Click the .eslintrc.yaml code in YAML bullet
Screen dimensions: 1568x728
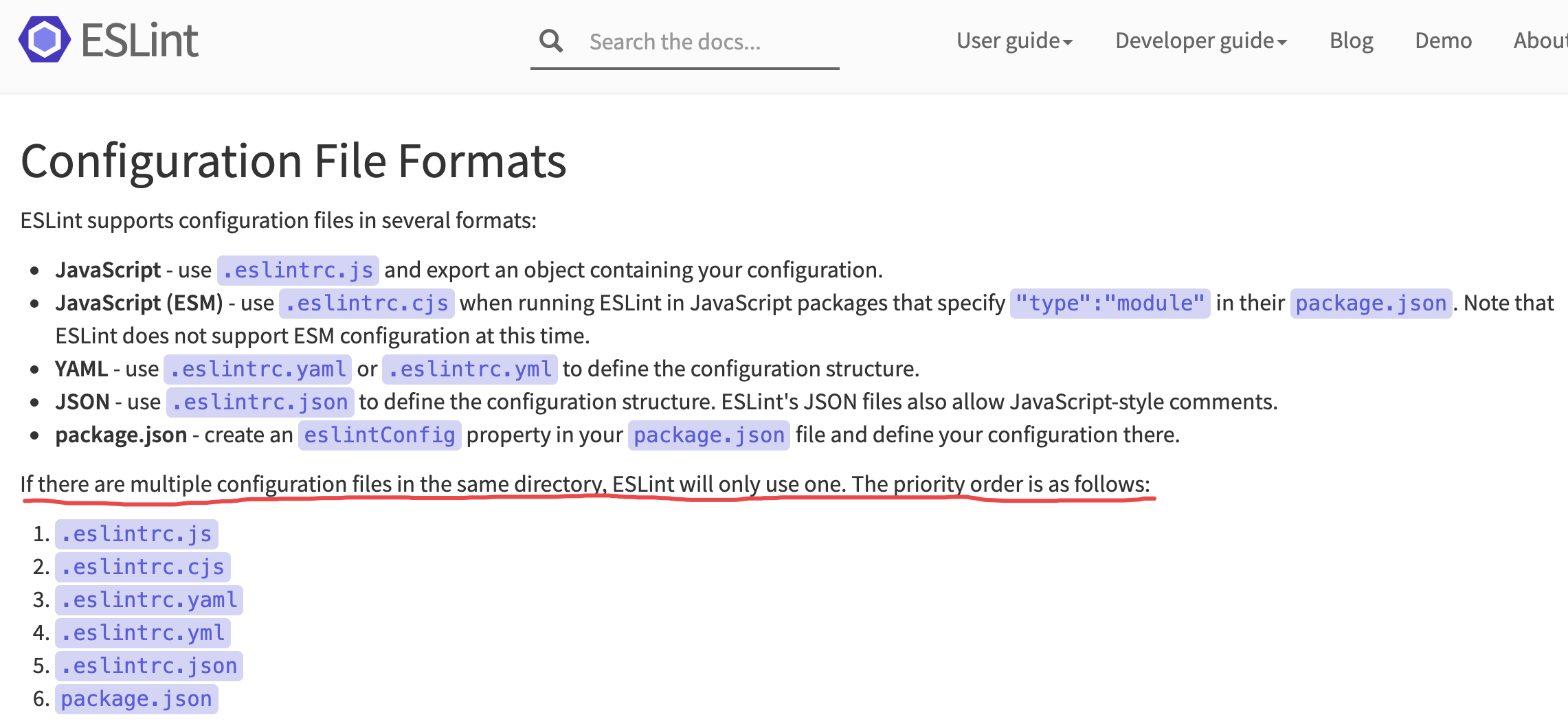pyautogui.click(x=257, y=369)
